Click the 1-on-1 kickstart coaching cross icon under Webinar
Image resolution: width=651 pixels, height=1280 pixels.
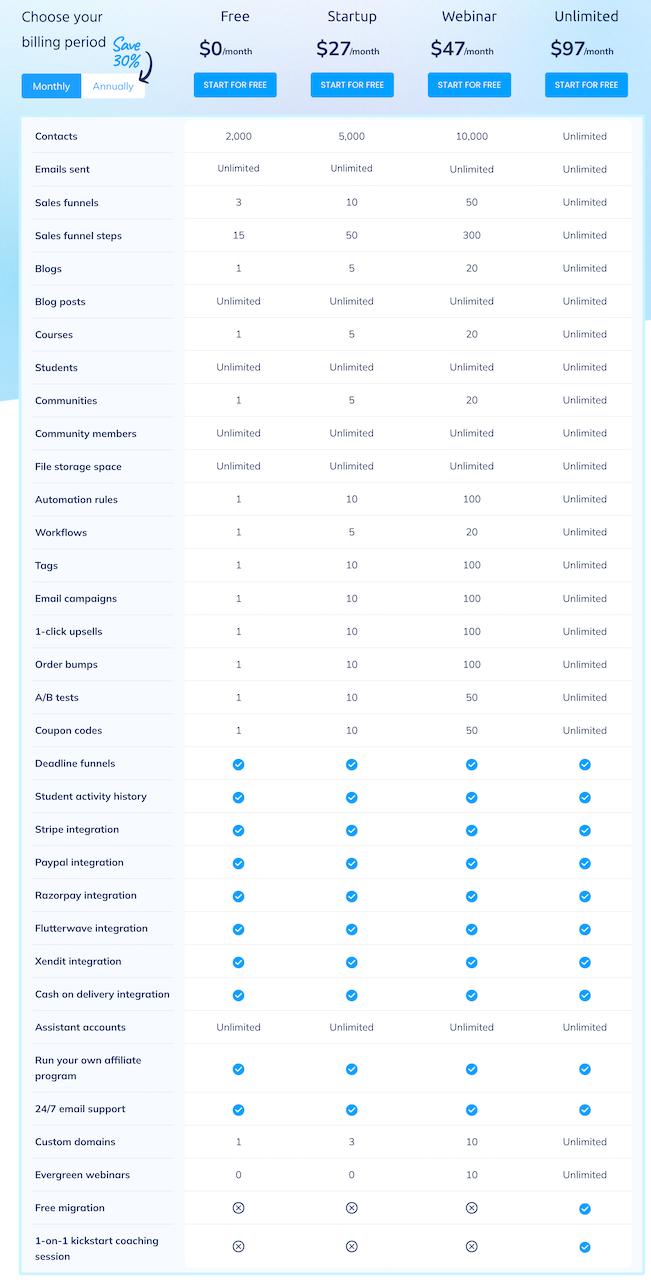click(x=471, y=1247)
